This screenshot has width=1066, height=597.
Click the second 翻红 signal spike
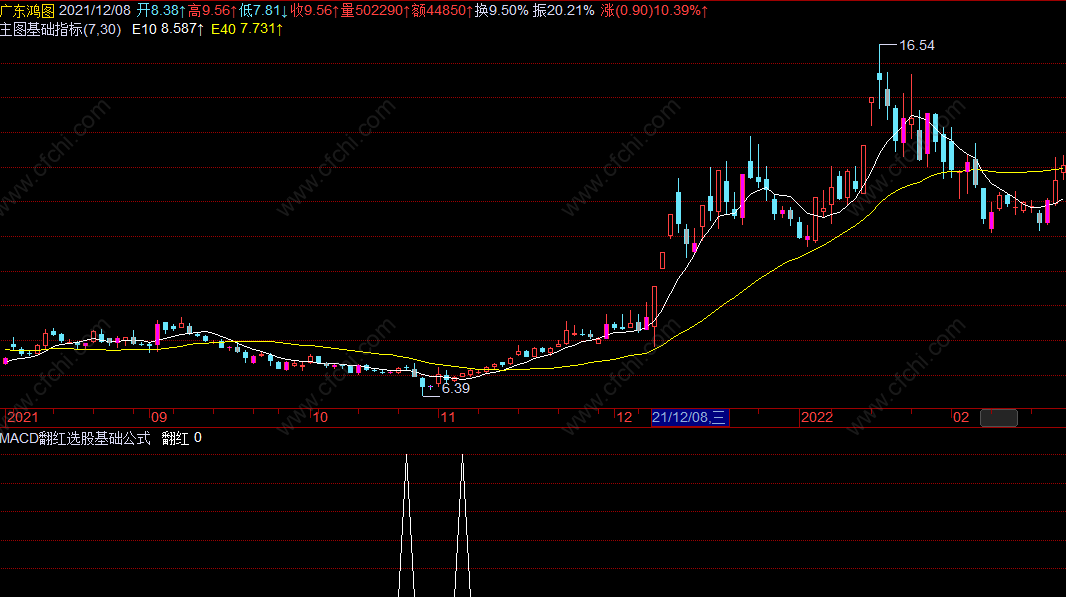click(x=462, y=526)
